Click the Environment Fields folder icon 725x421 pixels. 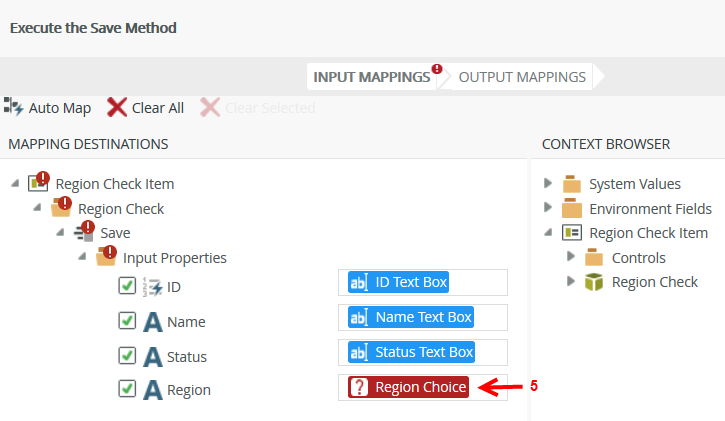[572, 209]
